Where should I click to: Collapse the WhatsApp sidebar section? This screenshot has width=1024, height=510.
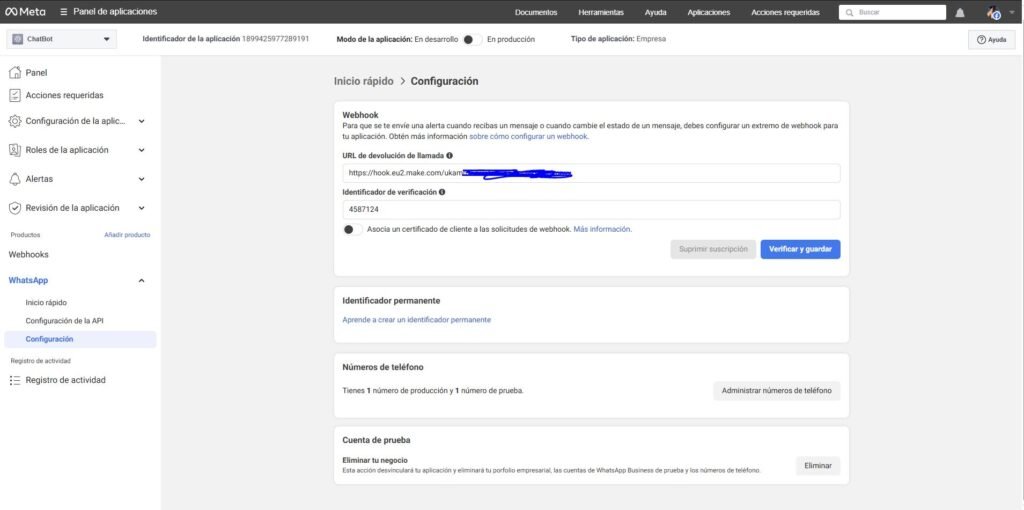[141, 280]
